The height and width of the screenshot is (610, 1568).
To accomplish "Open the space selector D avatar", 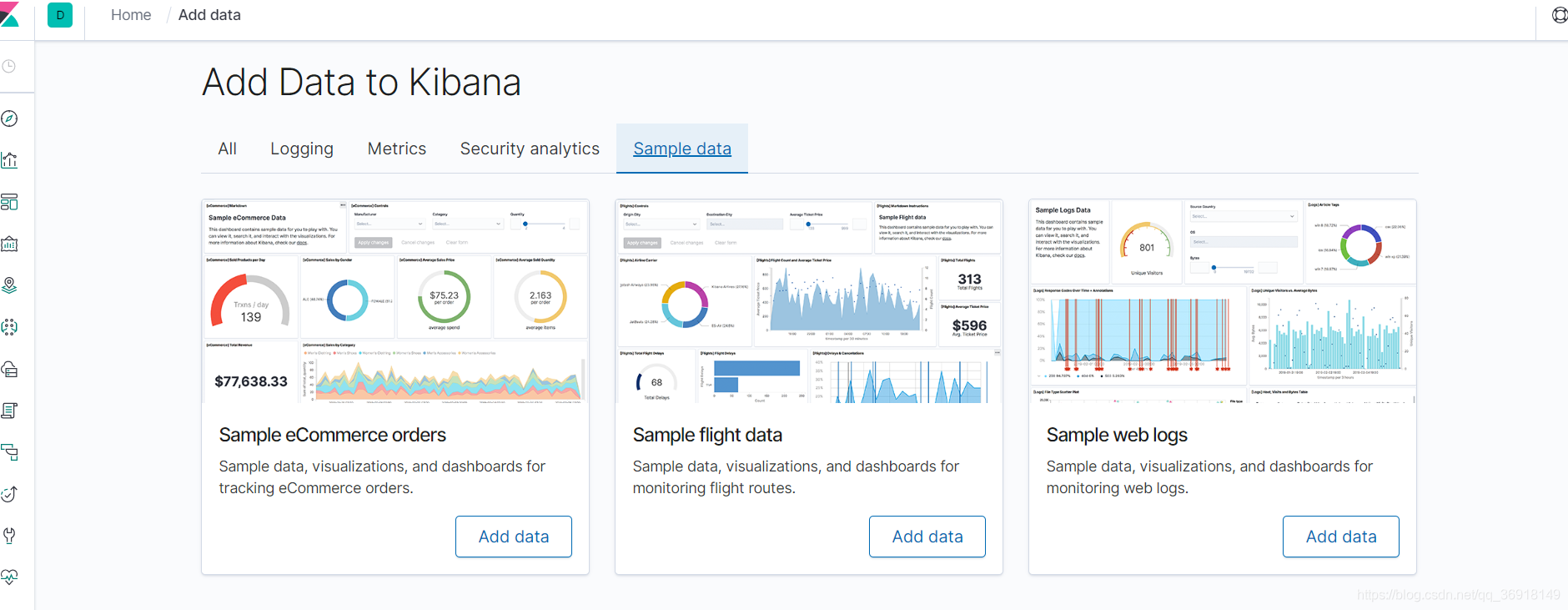I will pos(60,15).
